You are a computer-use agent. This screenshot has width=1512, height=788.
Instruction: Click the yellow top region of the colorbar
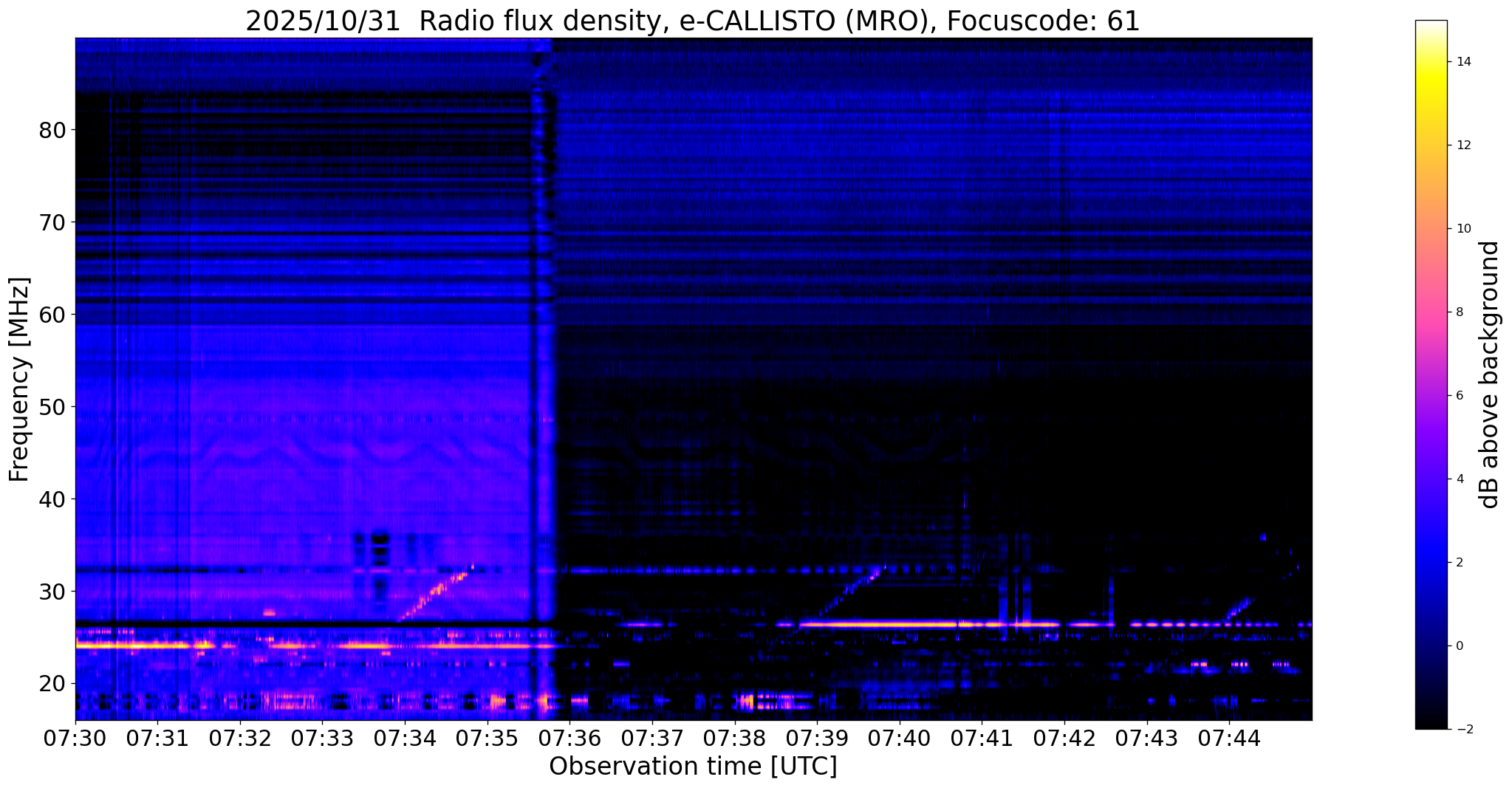pyautogui.click(x=1431, y=81)
